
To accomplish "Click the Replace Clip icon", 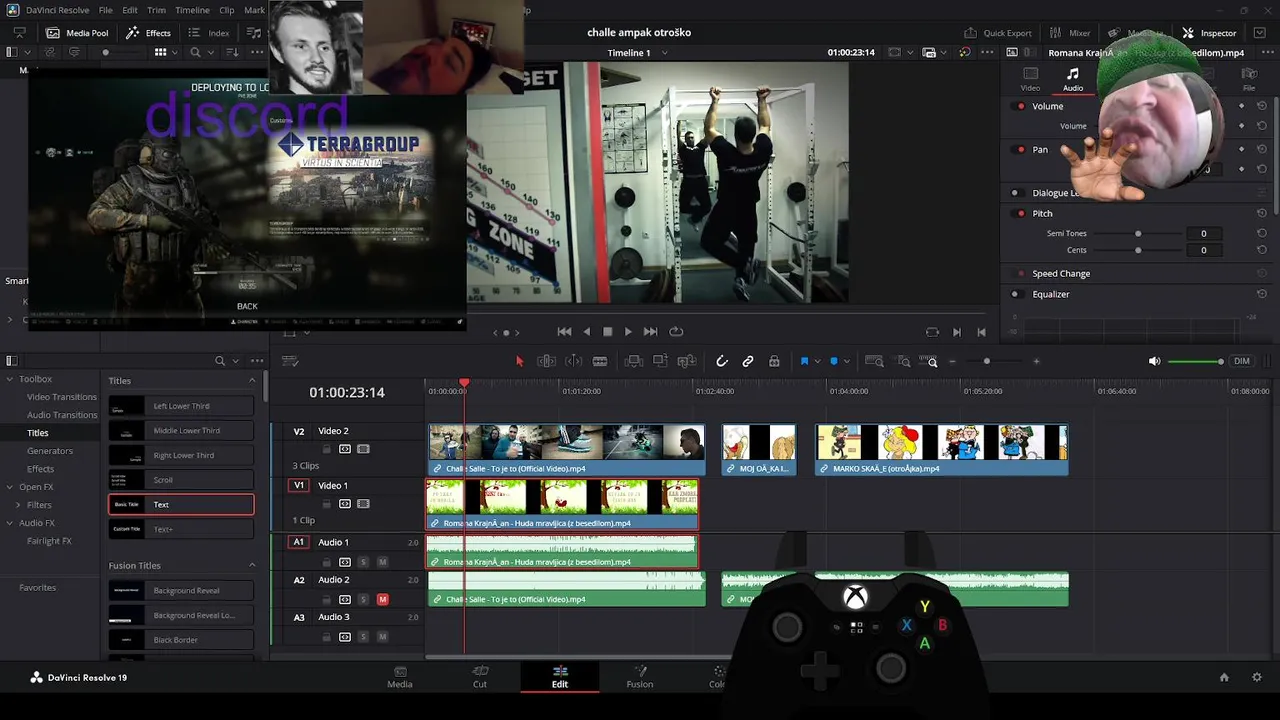I will (x=687, y=361).
